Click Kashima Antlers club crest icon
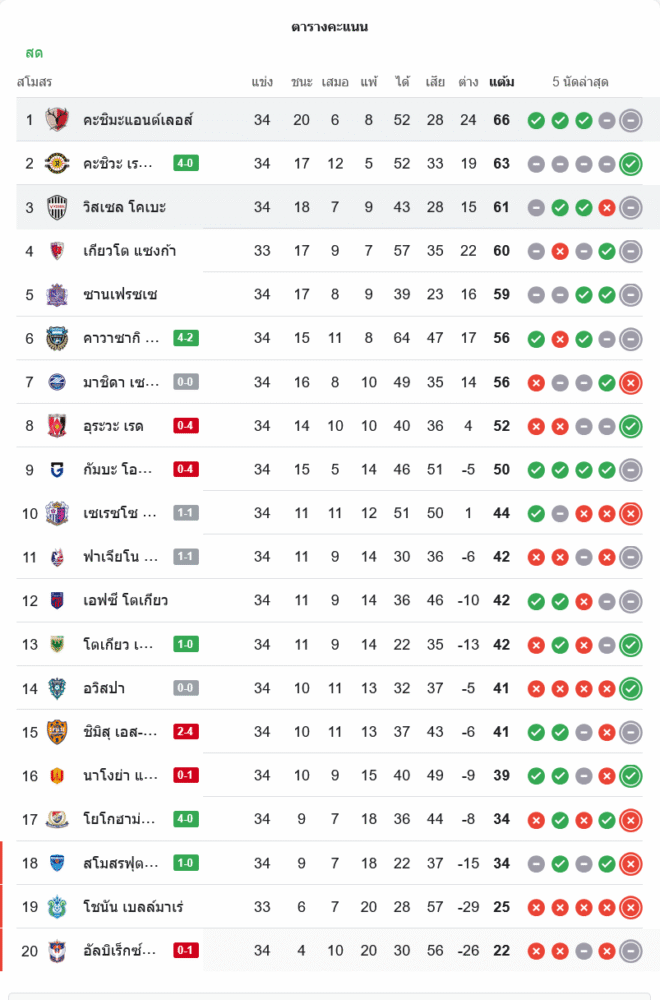Image resolution: width=660 pixels, height=1000 pixels. (57, 120)
